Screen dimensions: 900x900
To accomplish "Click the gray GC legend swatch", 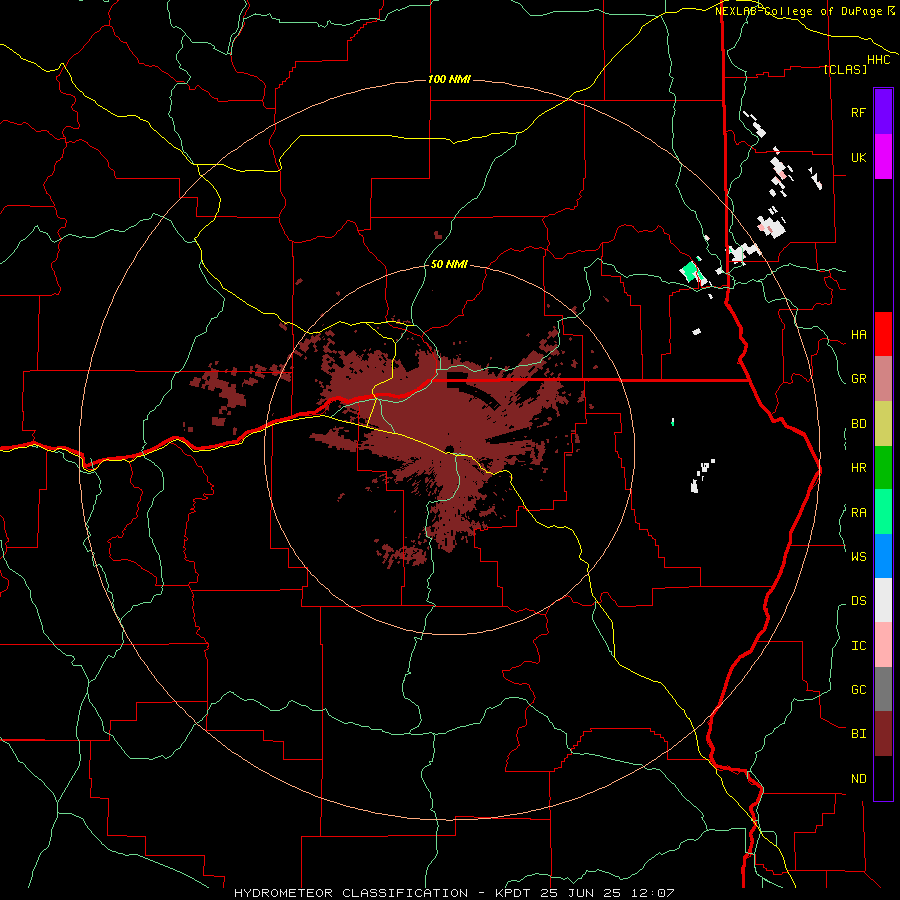I will pyautogui.click(x=883, y=689).
